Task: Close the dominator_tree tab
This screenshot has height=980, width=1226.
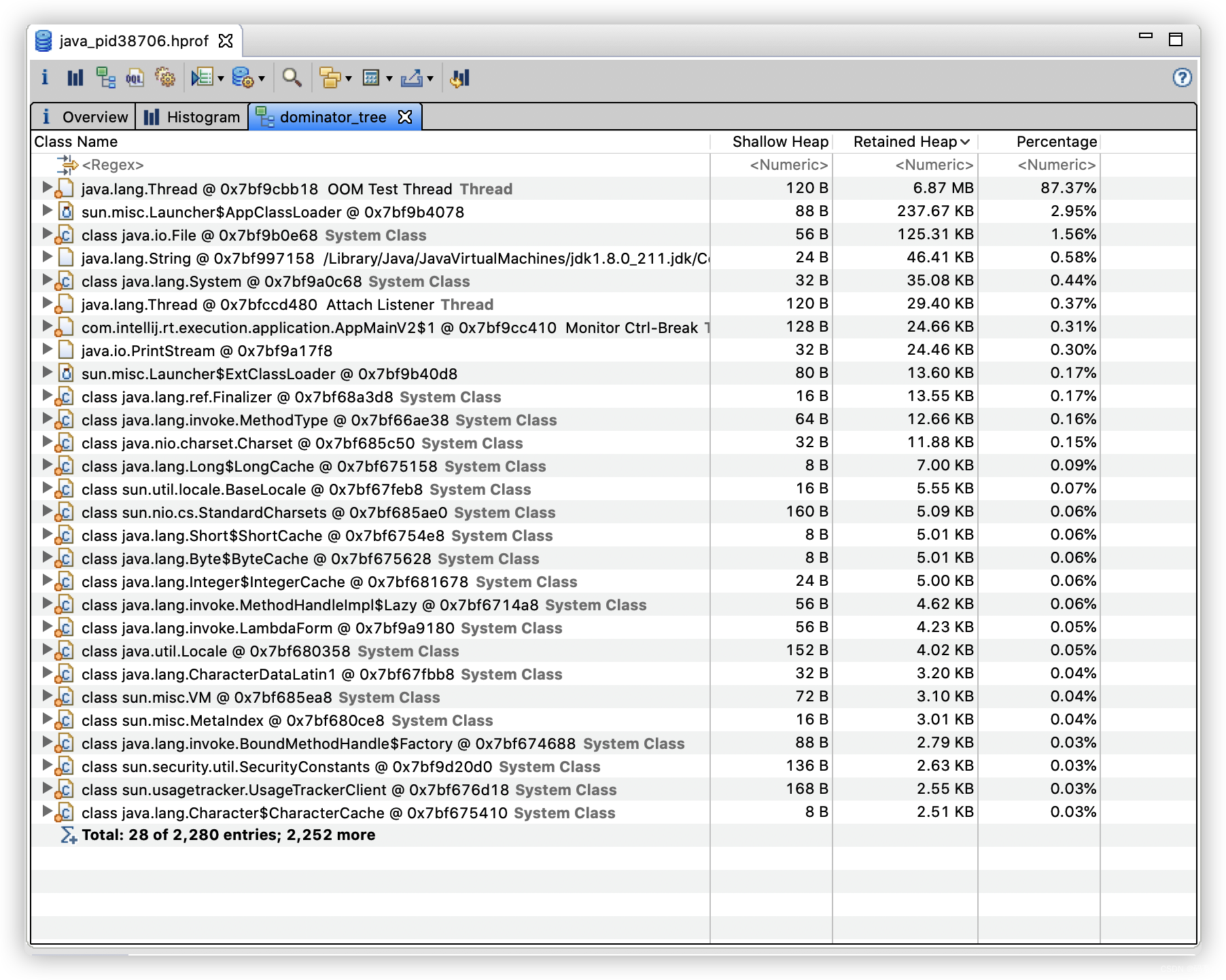Action: click(x=405, y=117)
